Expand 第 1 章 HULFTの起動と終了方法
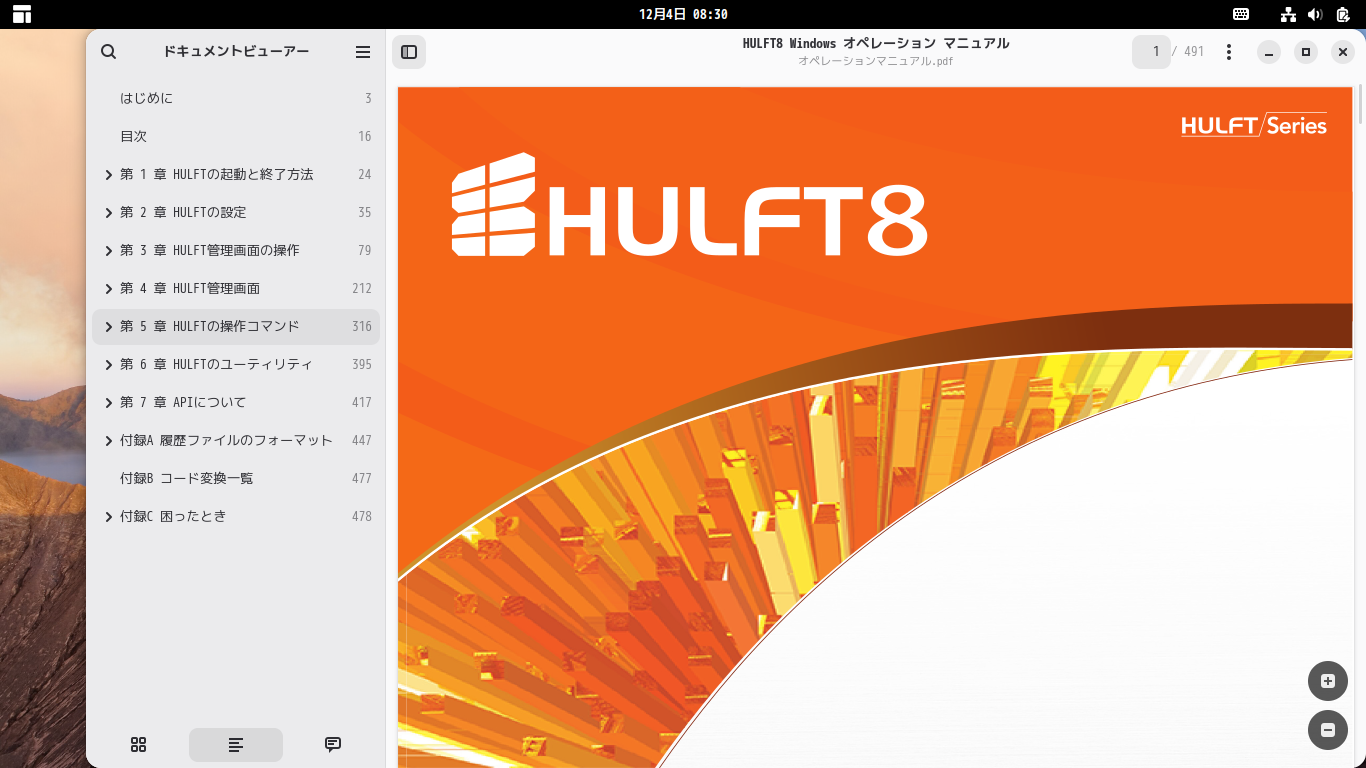The width and height of the screenshot is (1366, 768). point(109,175)
